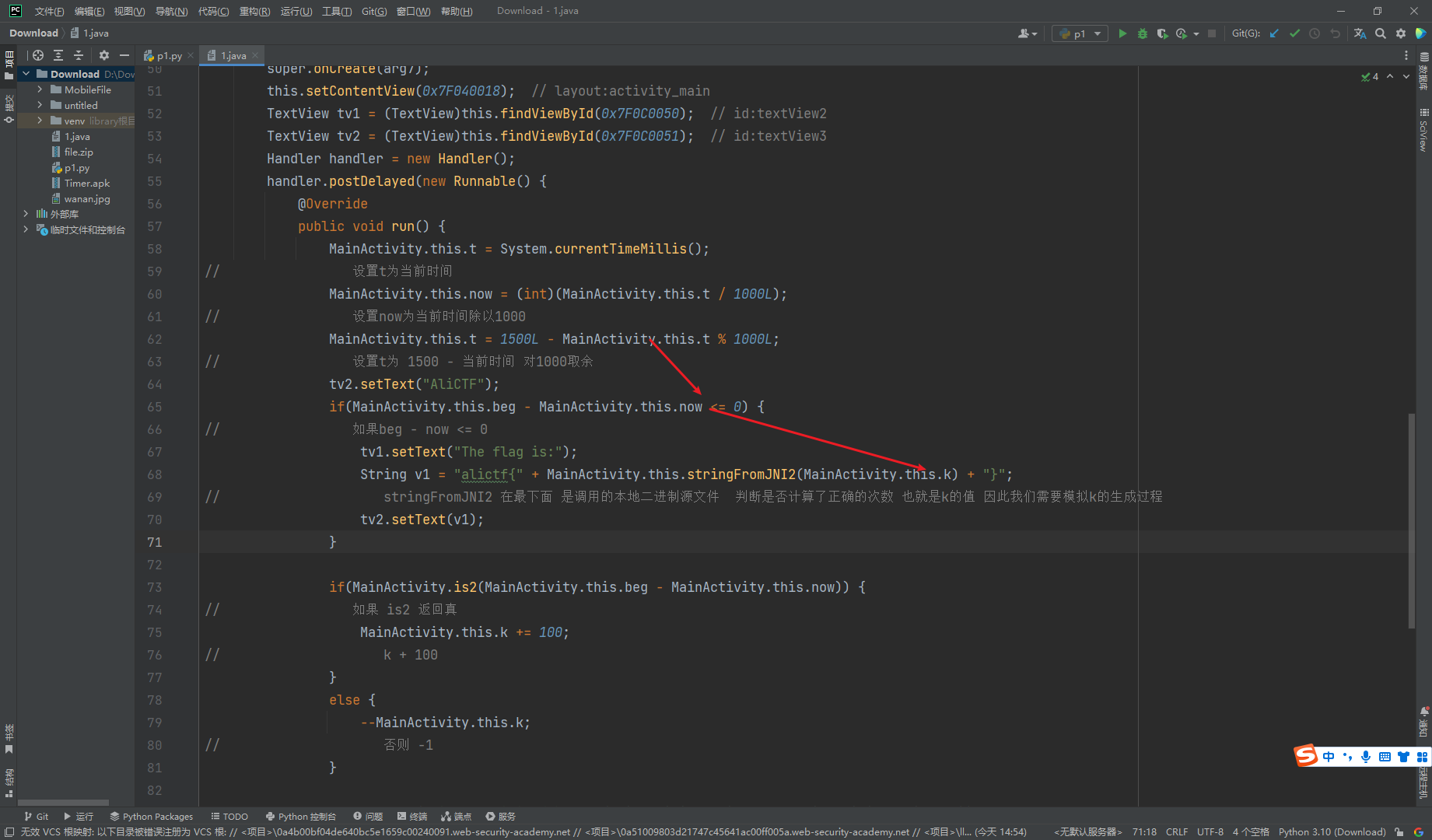Open the Git tool window

[36, 816]
